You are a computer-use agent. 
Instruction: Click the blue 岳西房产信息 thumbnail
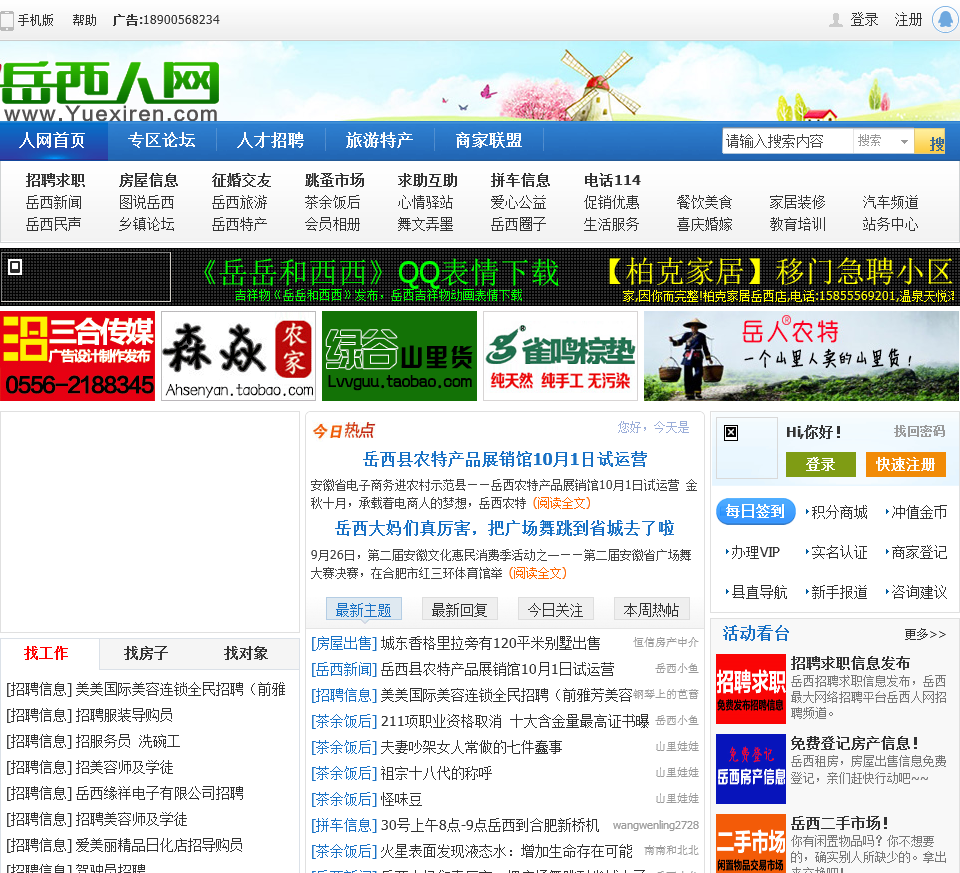[x=751, y=769]
